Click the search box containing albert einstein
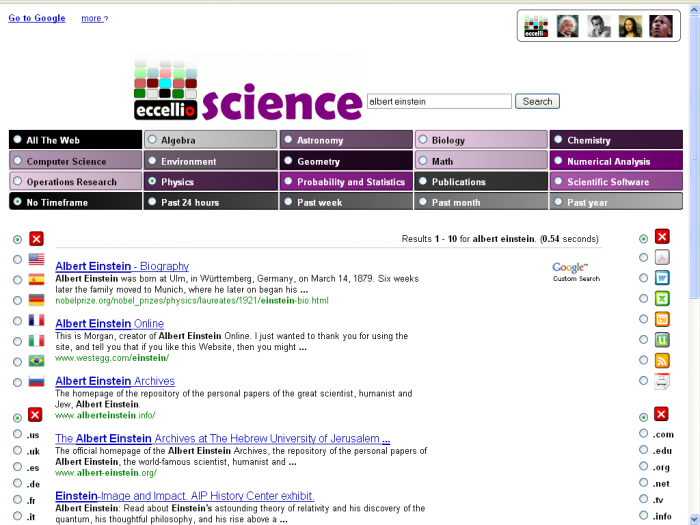The height and width of the screenshot is (525, 700). (439, 101)
